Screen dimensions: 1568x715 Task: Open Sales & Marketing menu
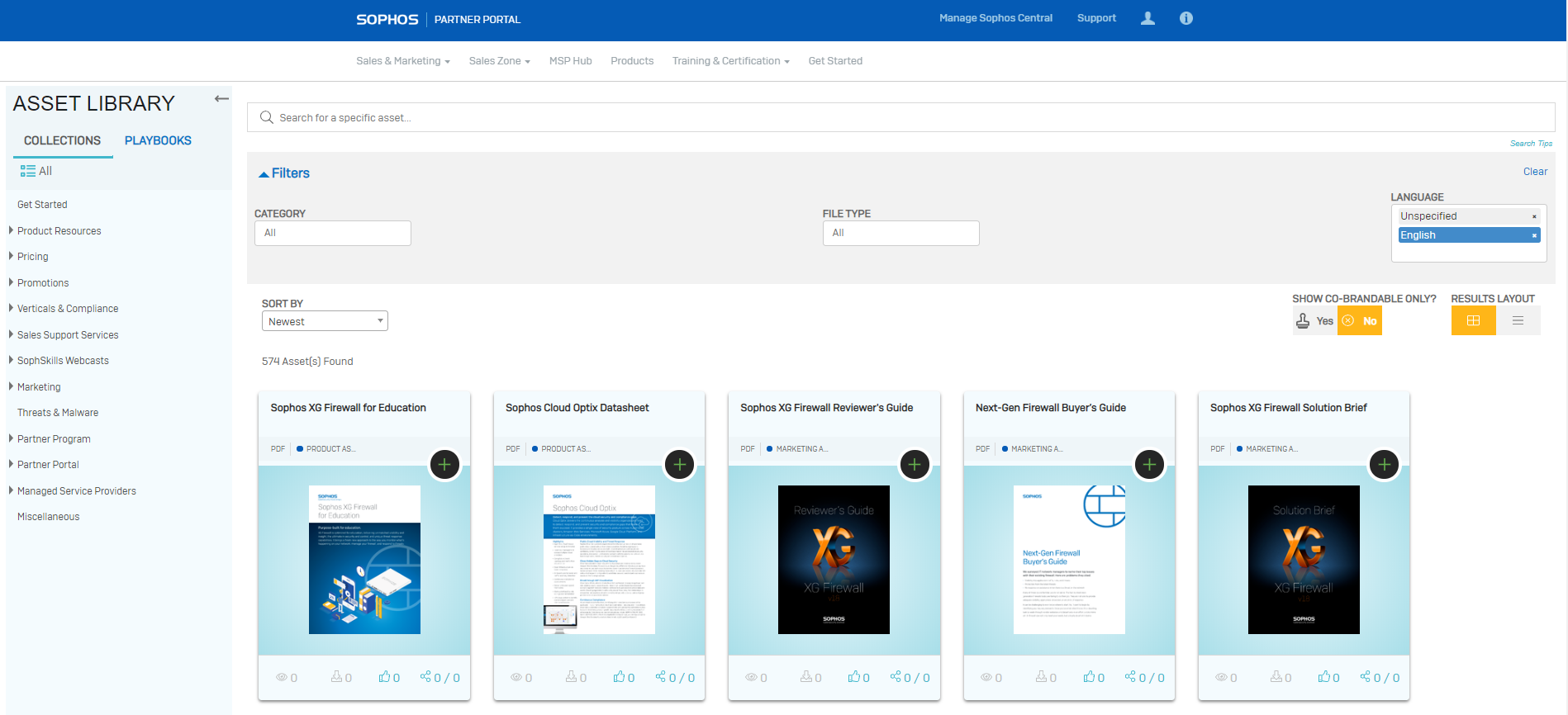pyautogui.click(x=402, y=61)
